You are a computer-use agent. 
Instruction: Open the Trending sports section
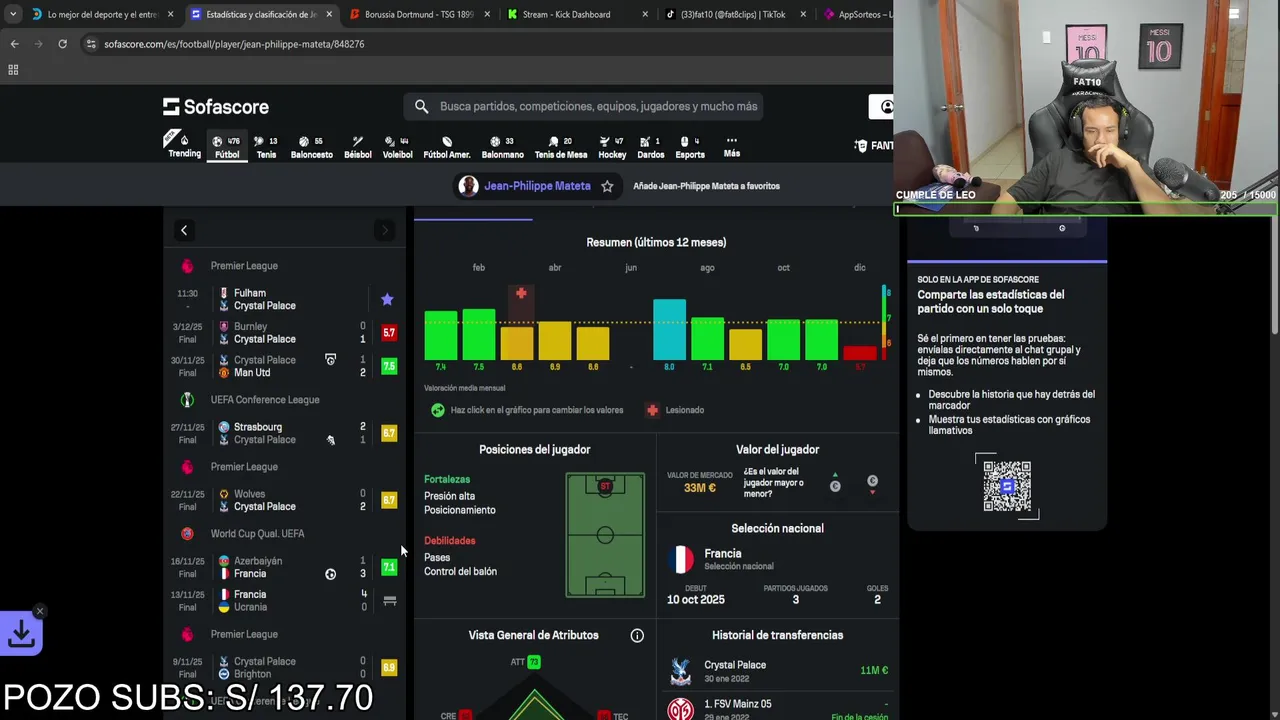pos(184,146)
